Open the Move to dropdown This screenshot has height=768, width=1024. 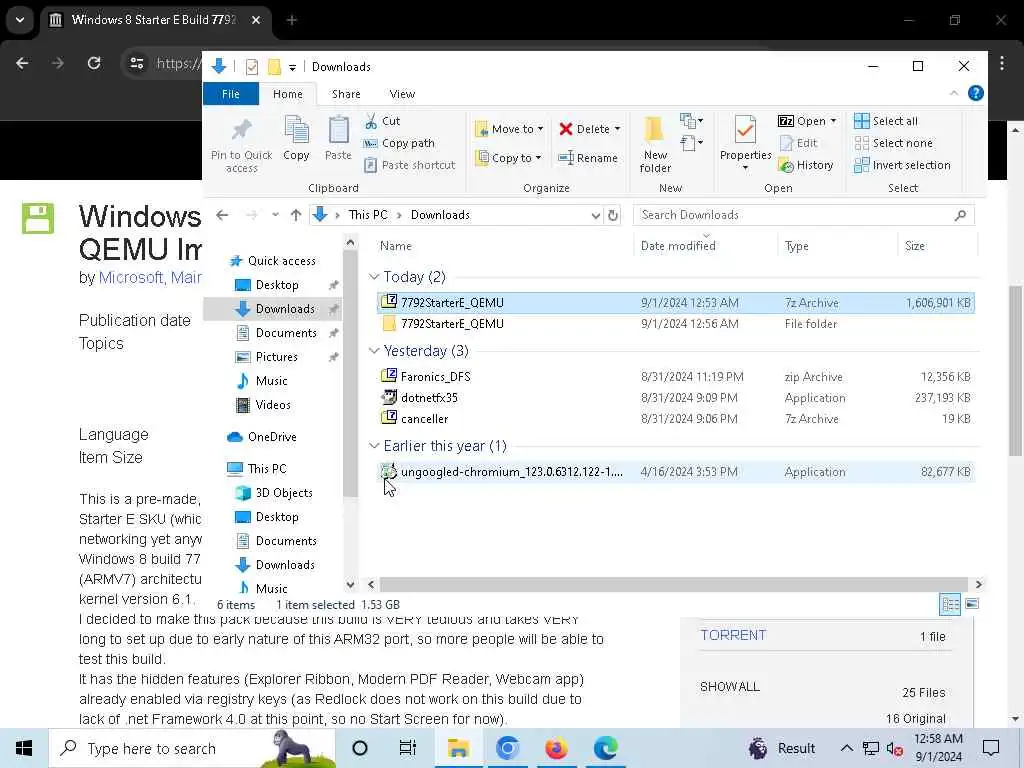click(509, 129)
